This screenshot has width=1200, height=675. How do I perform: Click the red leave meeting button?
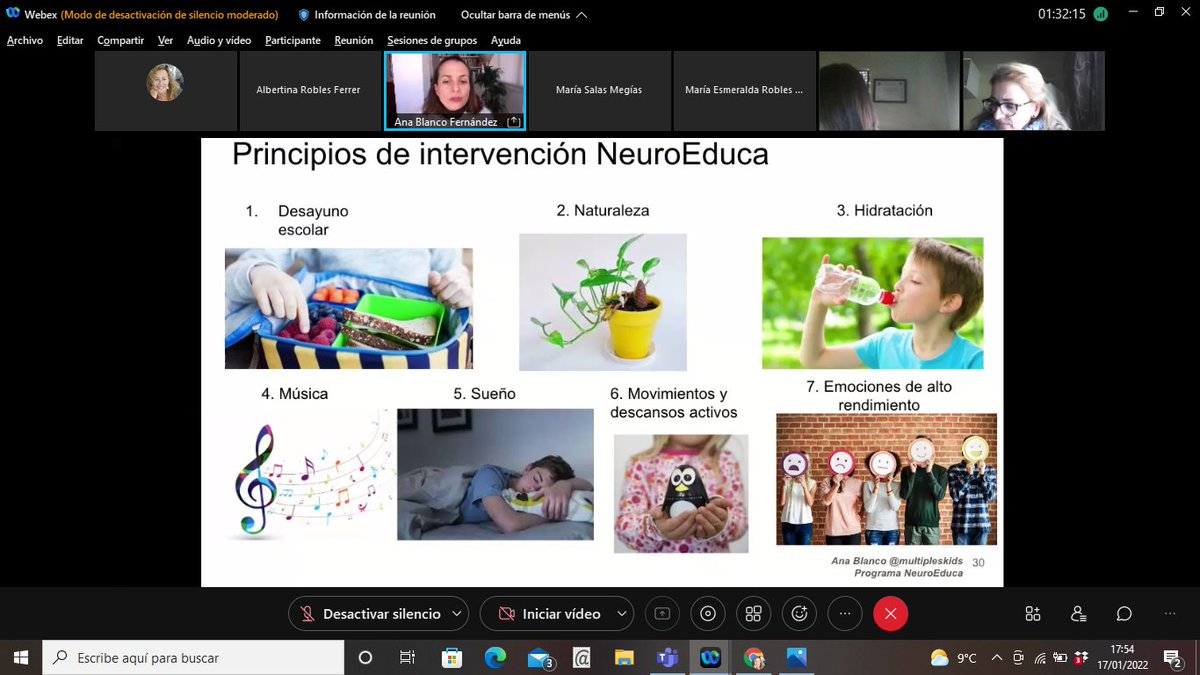[890, 613]
